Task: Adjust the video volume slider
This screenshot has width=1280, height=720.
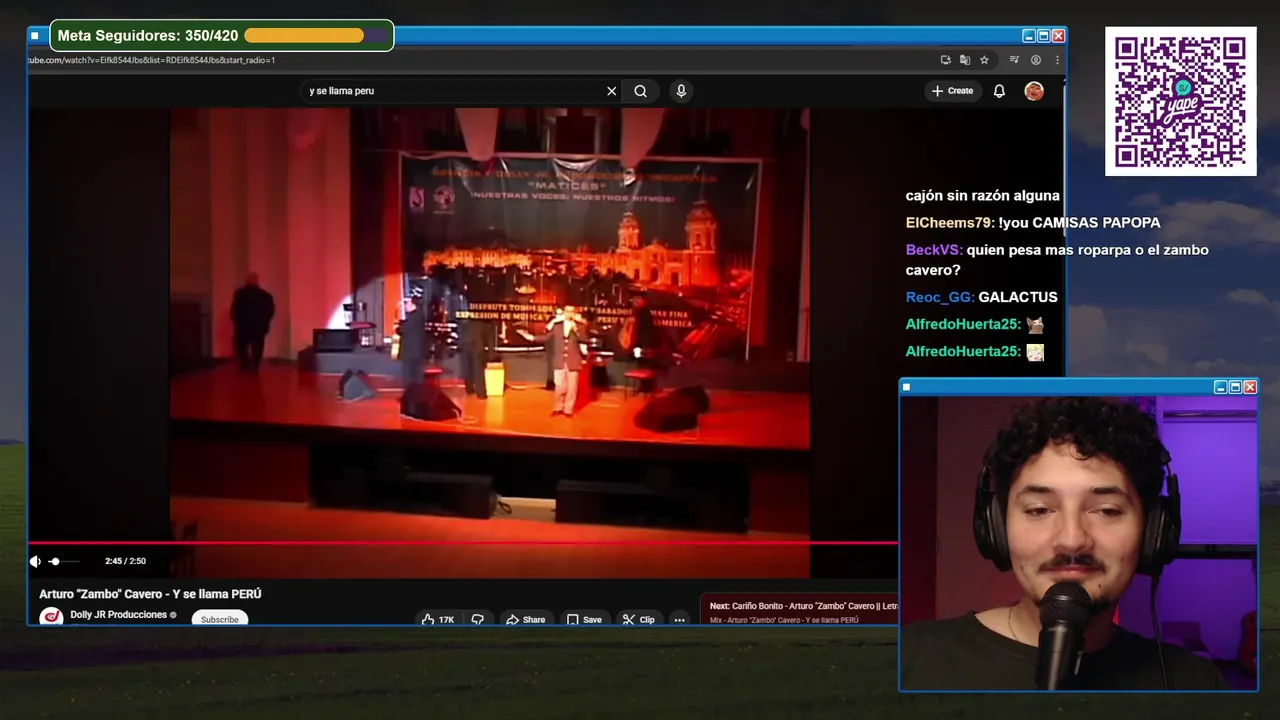Action: [x=62, y=561]
